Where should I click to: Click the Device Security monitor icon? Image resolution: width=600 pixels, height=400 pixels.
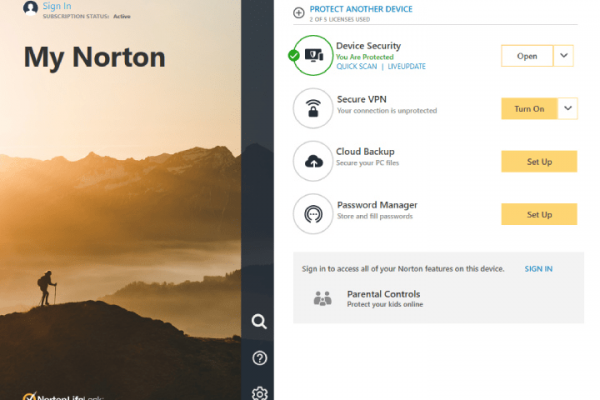tap(314, 56)
